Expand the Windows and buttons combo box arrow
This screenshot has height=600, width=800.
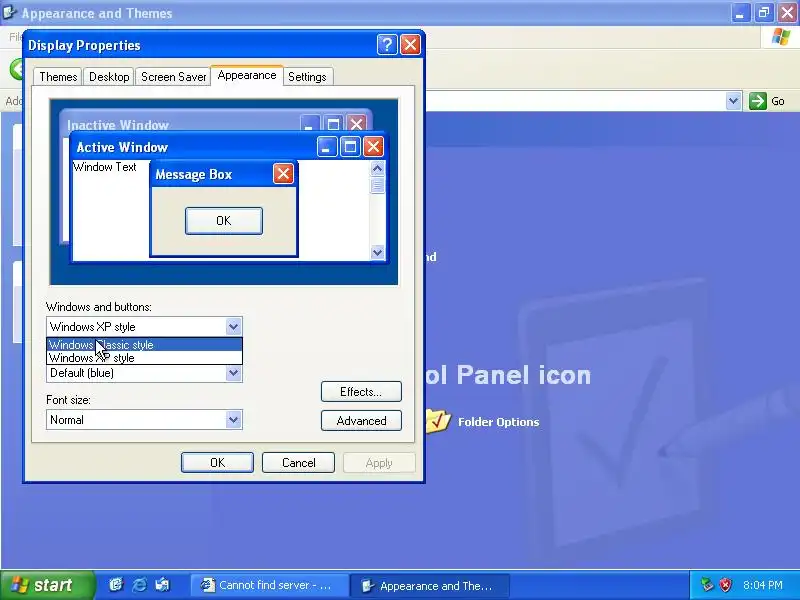click(x=233, y=327)
